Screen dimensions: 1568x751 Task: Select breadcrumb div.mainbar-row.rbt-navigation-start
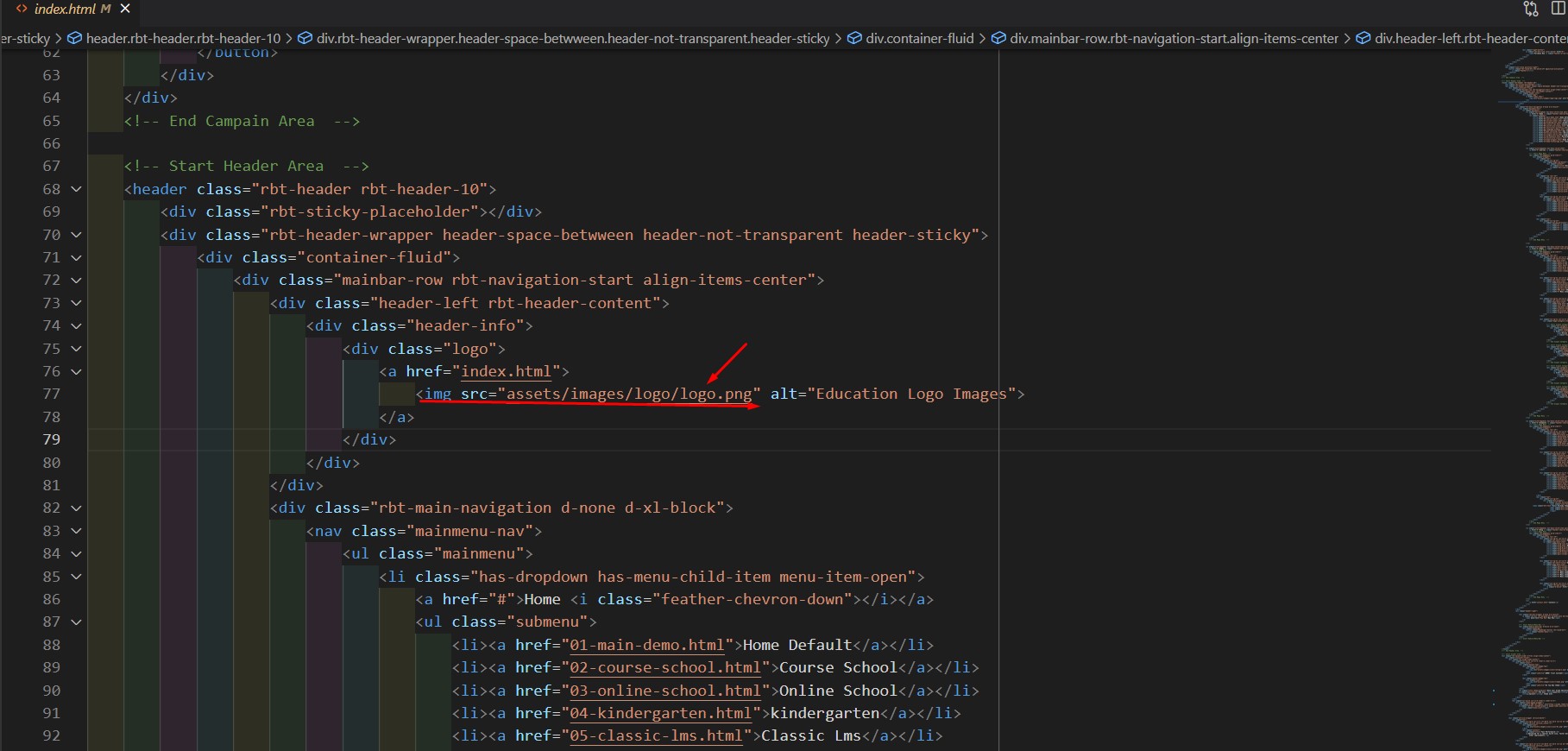[1174, 38]
